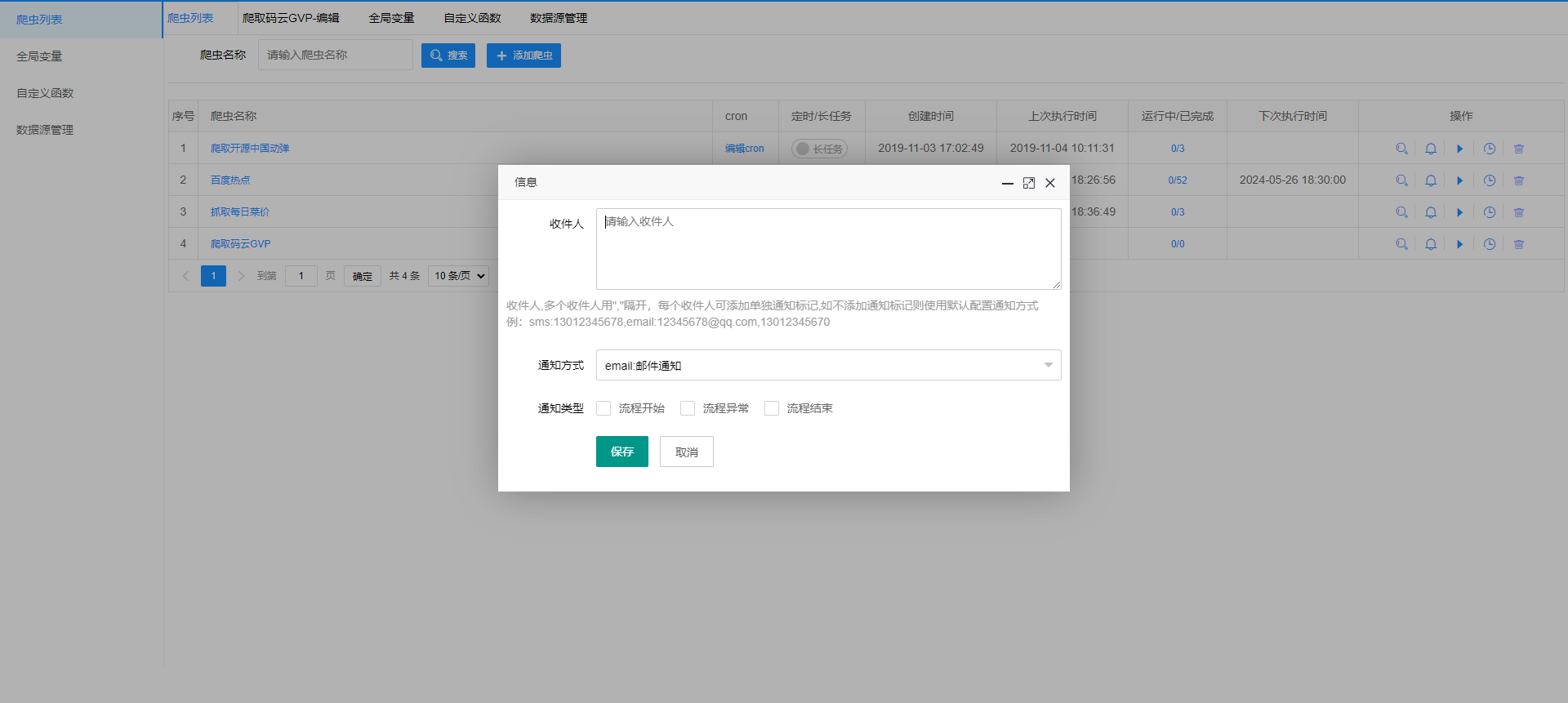1568x703 pixels.
Task: Open the 爬取开源中国动弹 crawler link
Action: pyautogui.click(x=250, y=149)
